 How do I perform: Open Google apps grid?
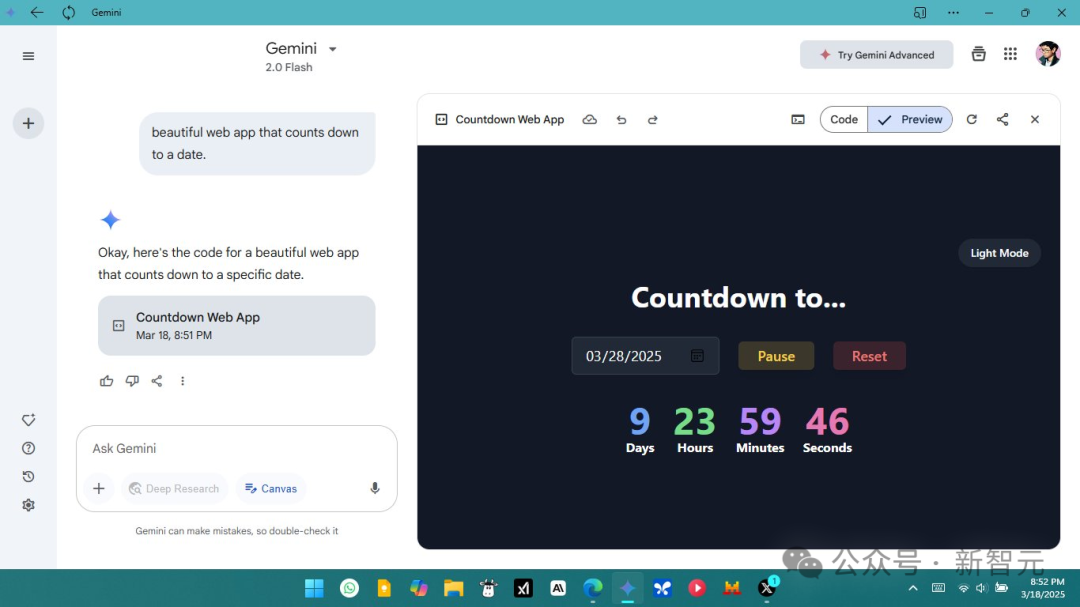(x=1010, y=54)
